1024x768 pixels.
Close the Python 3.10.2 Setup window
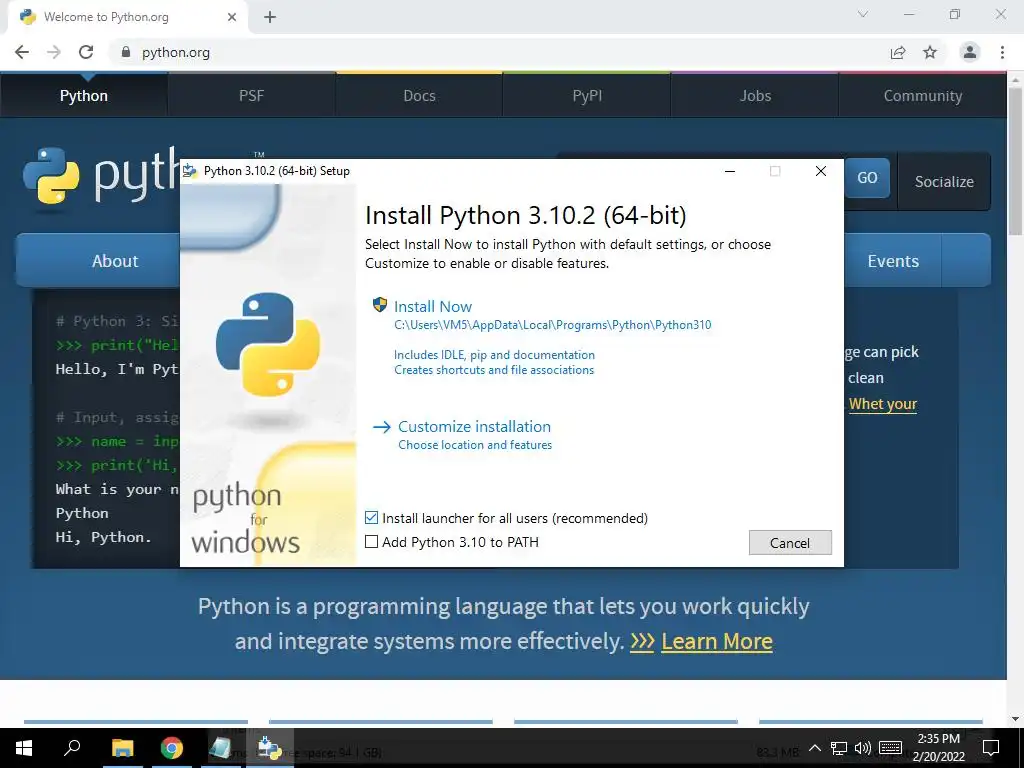[821, 171]
